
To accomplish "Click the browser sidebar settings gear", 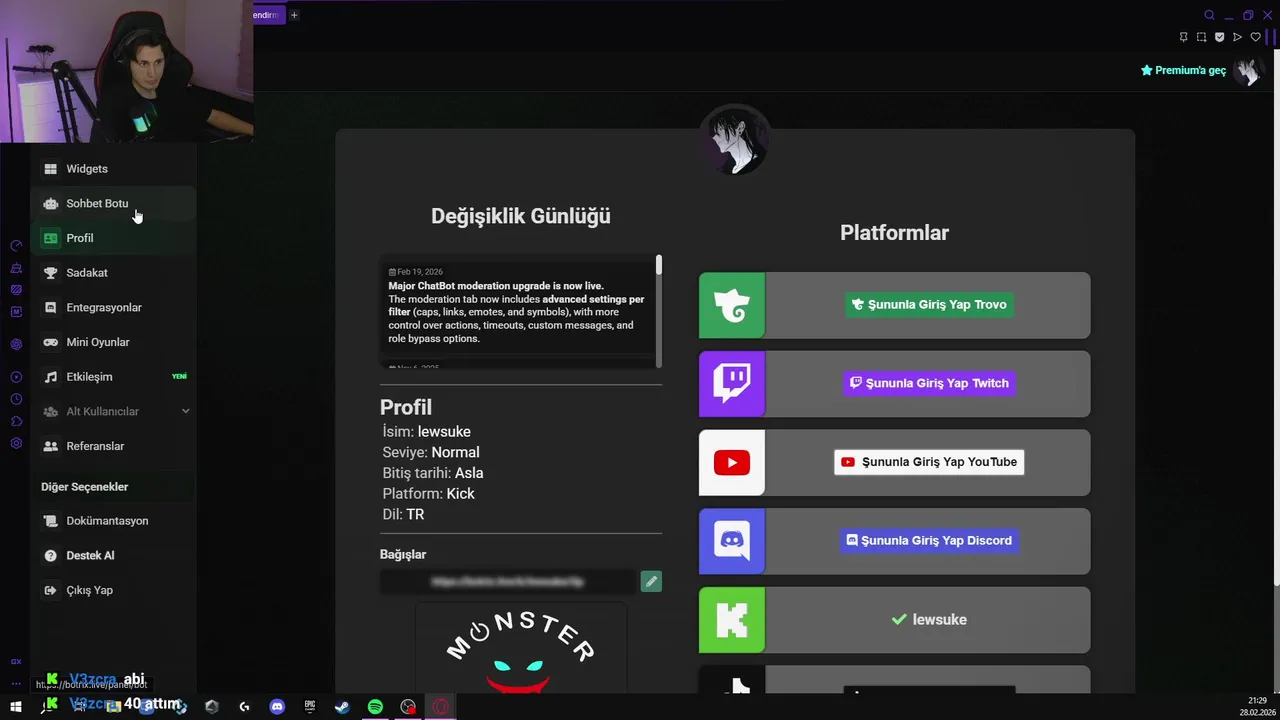I will coord(16,443).
